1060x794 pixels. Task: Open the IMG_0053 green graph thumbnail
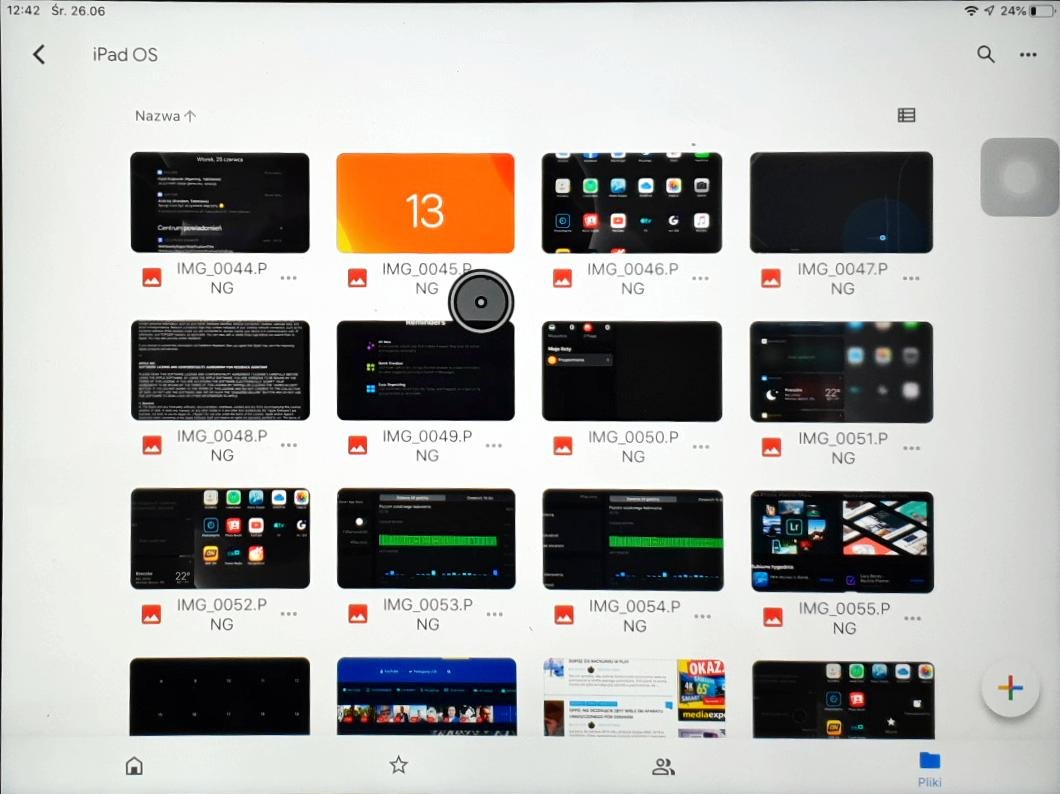[427, 539]
